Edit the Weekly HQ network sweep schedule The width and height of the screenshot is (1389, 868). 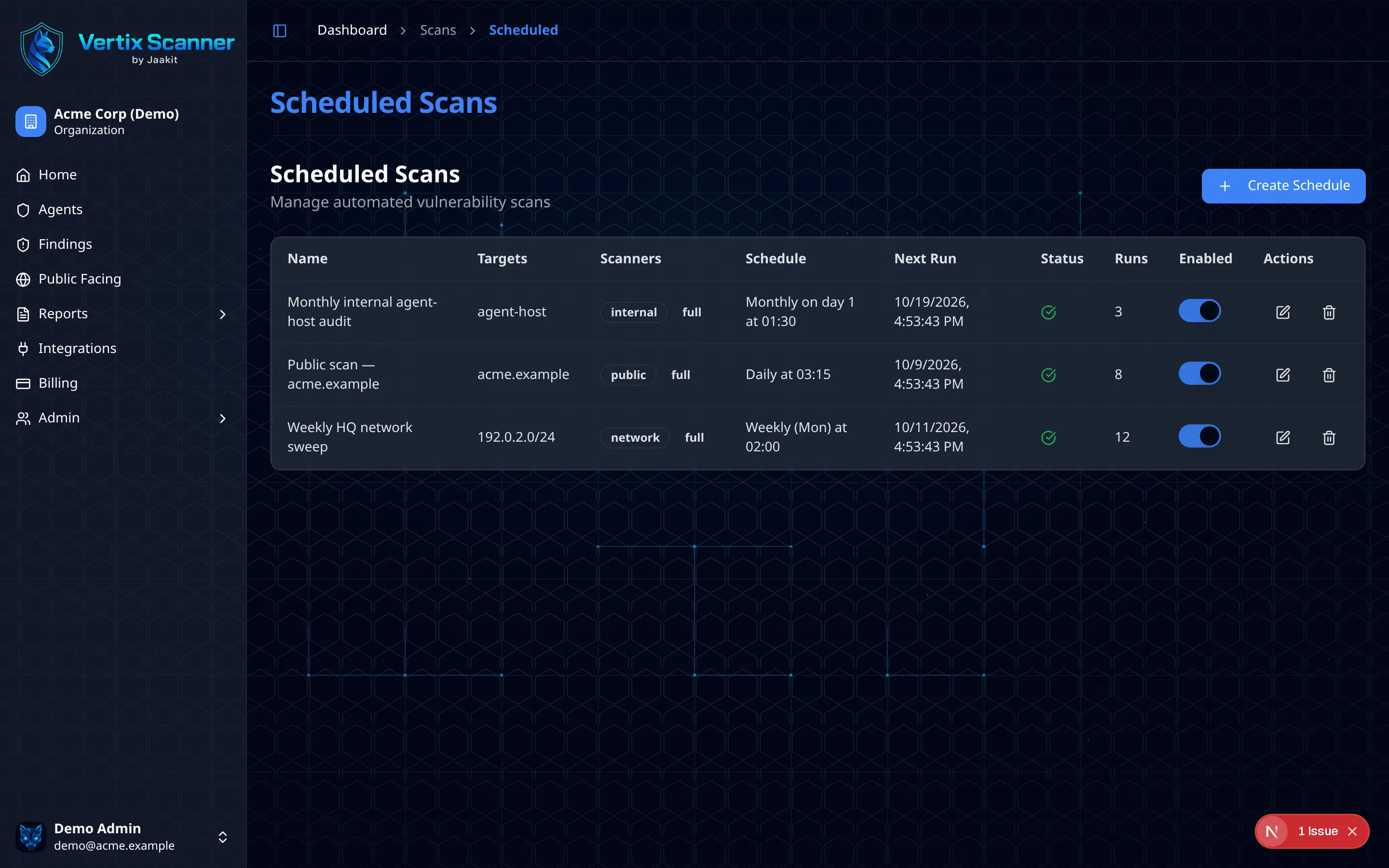coord(1283,437)
